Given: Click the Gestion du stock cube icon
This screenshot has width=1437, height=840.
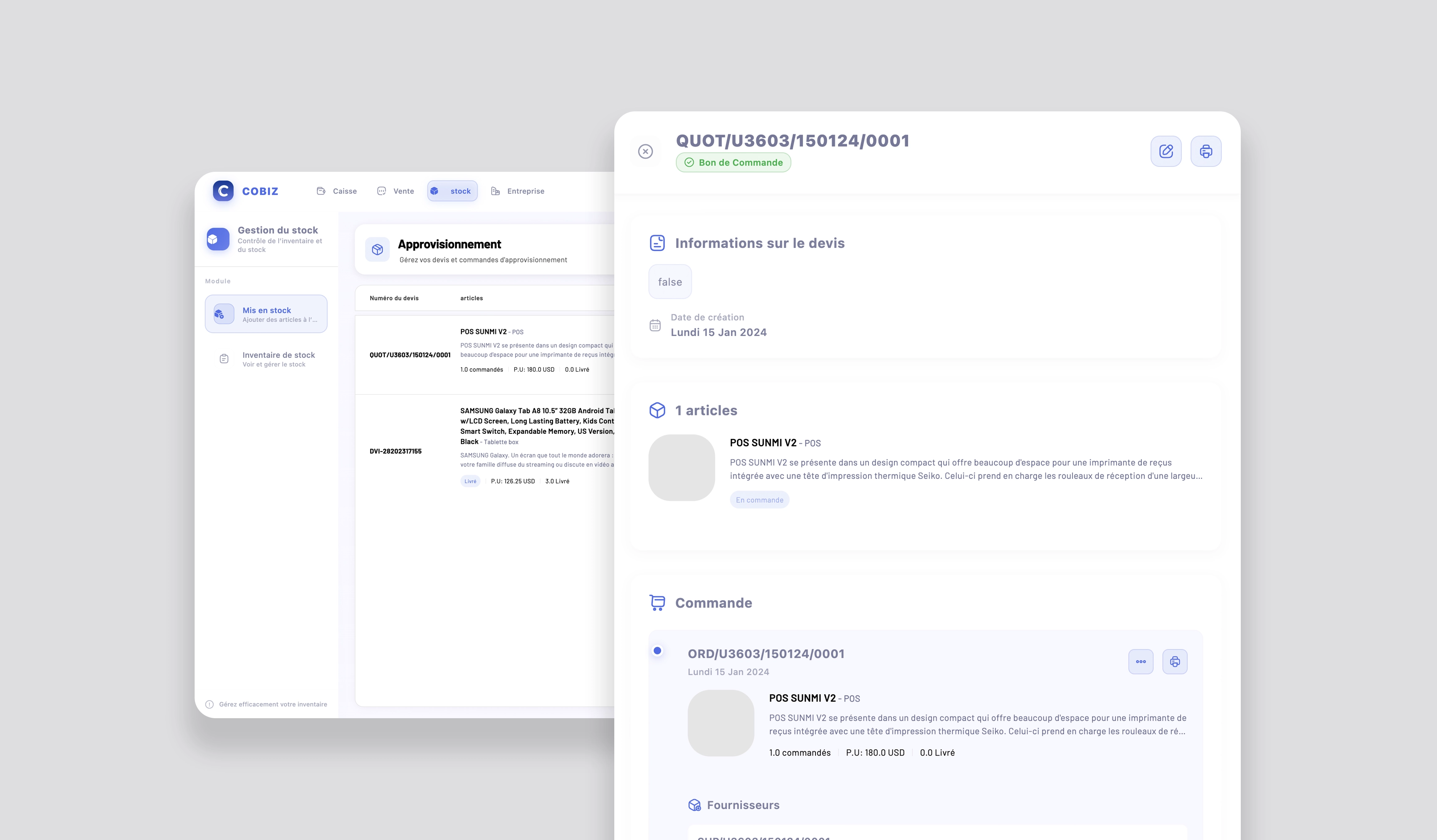Looking at the screenshot, I should (218, 239).
